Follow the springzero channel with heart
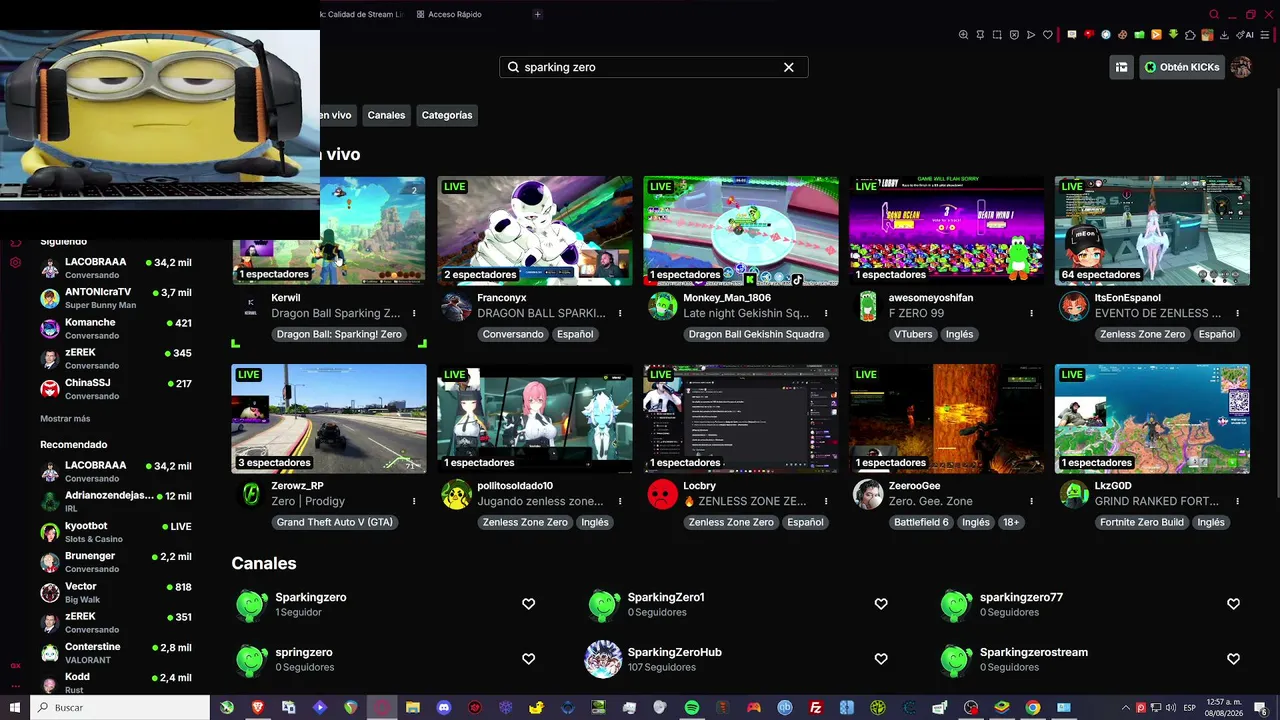This screenshot has height=720, width=1280. click(529, 659)
